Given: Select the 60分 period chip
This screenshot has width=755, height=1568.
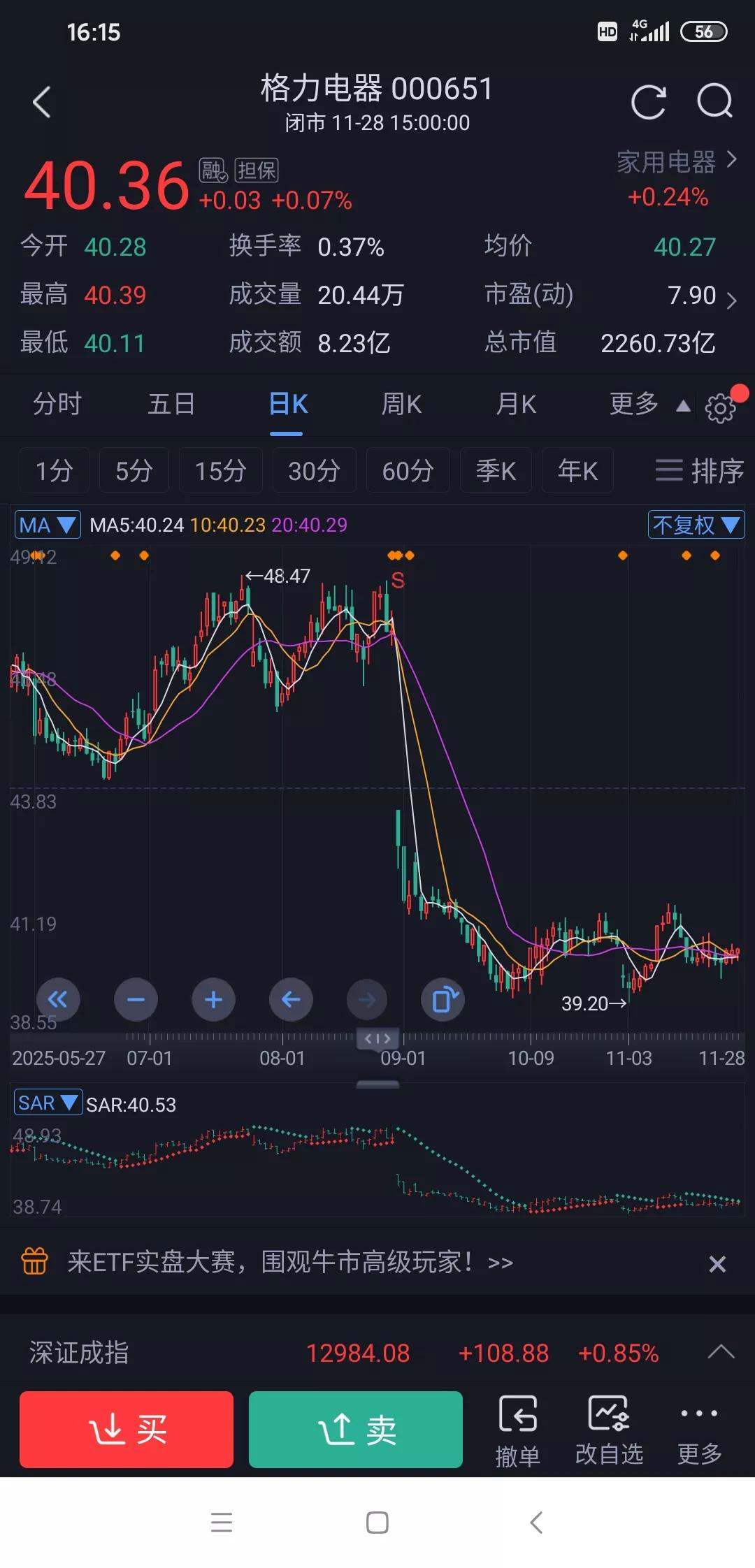Looking at the screenshot, I should [408, 470].
